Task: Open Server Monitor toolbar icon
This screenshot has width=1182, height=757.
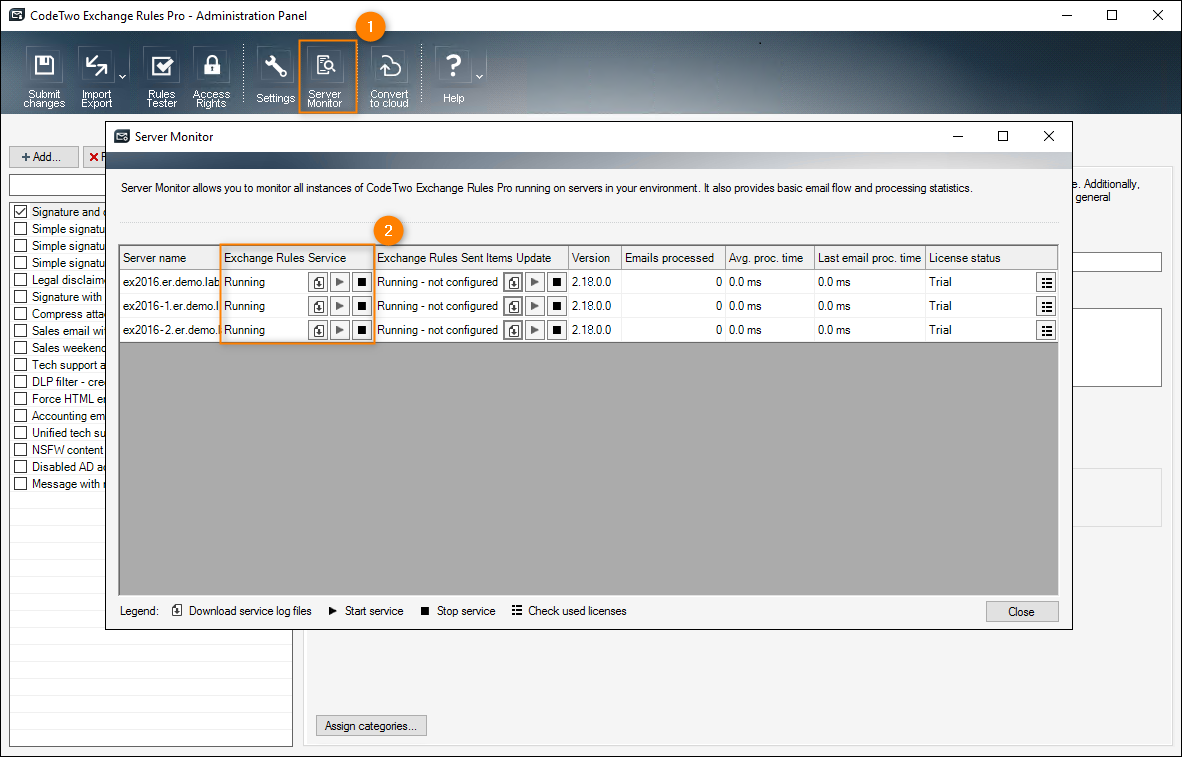Action: [x=325, y=78]
